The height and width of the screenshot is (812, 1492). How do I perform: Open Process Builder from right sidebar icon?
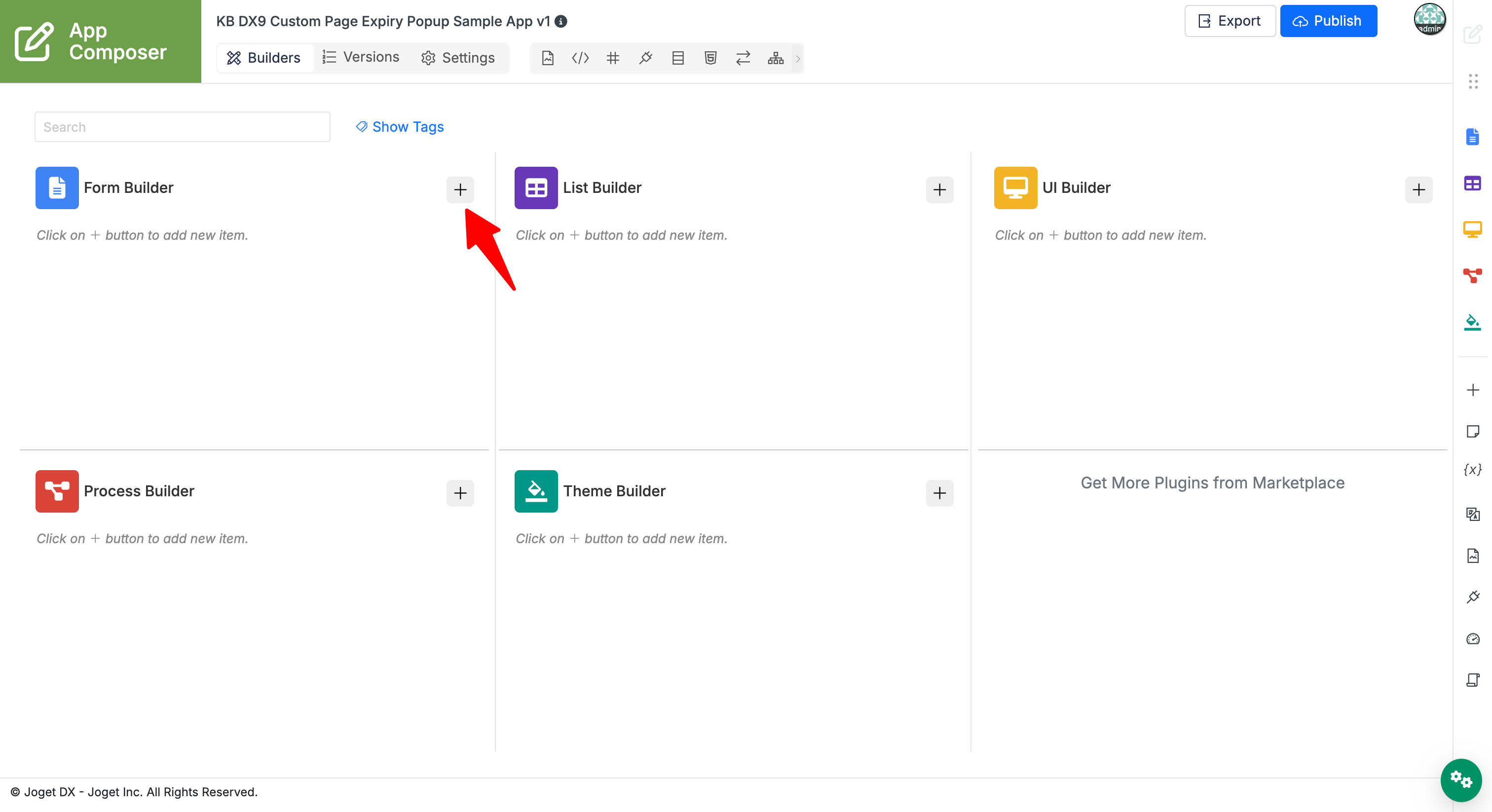coord(1472,275)
